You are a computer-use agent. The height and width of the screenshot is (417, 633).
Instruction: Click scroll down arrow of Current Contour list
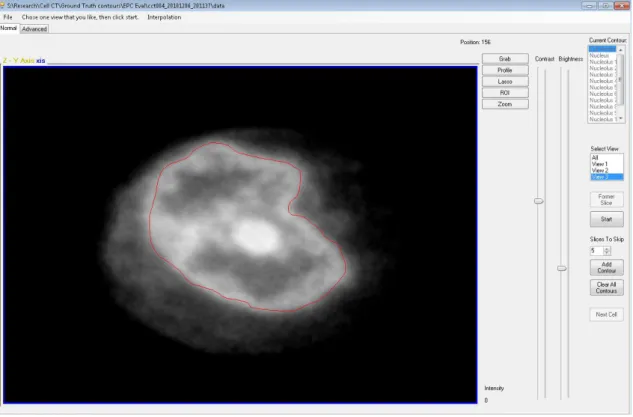620,119
